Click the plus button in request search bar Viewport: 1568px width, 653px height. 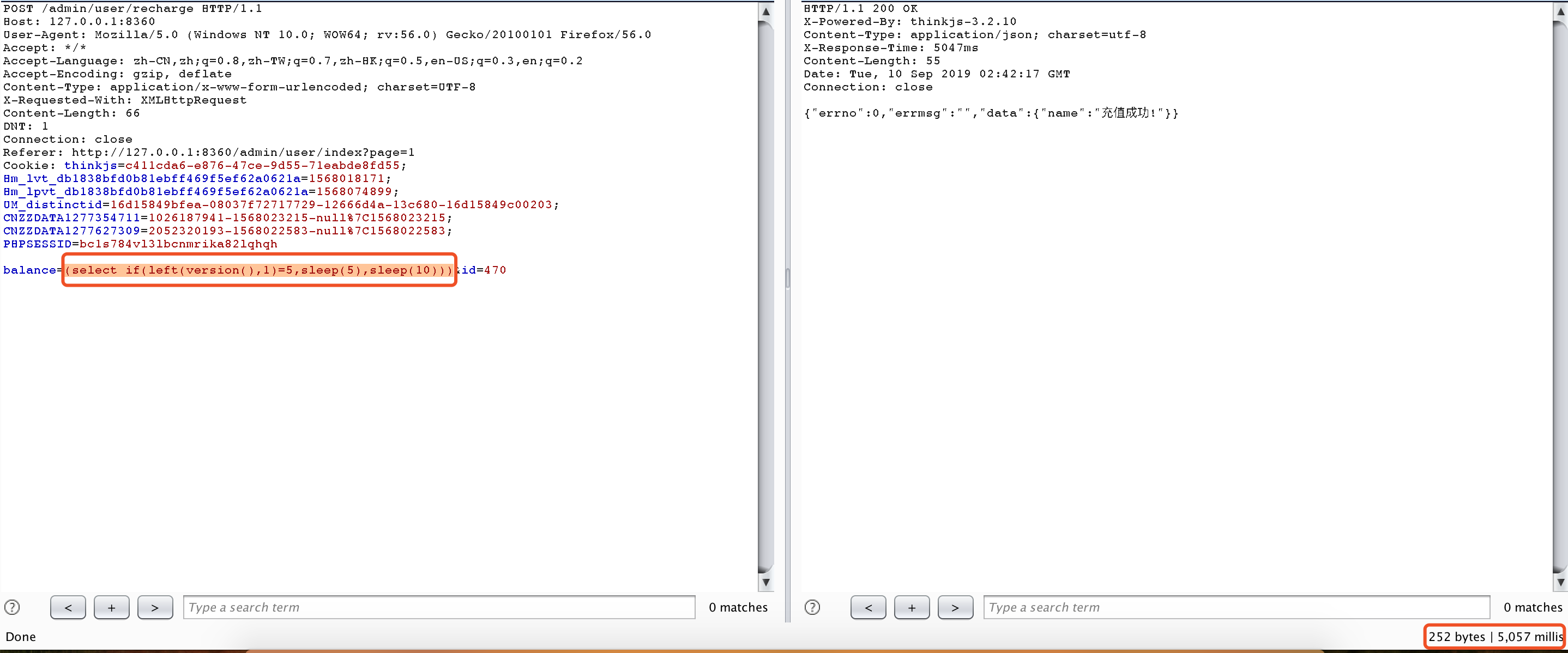111,607
